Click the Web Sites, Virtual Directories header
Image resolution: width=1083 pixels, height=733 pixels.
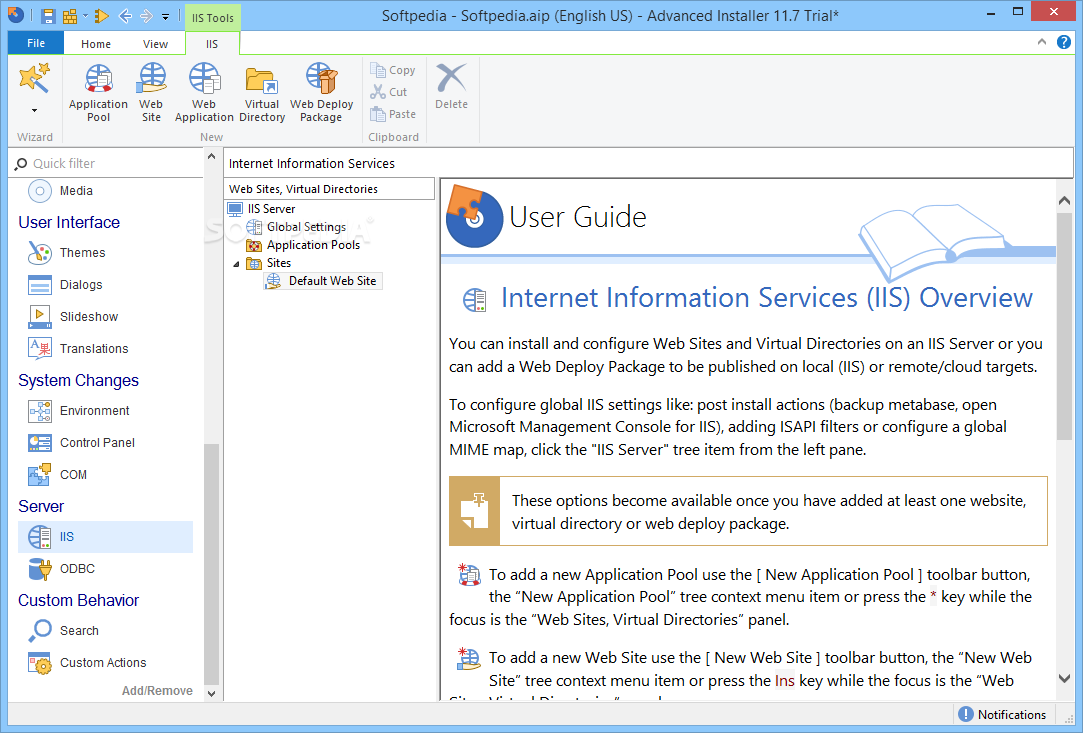point(330,189)
